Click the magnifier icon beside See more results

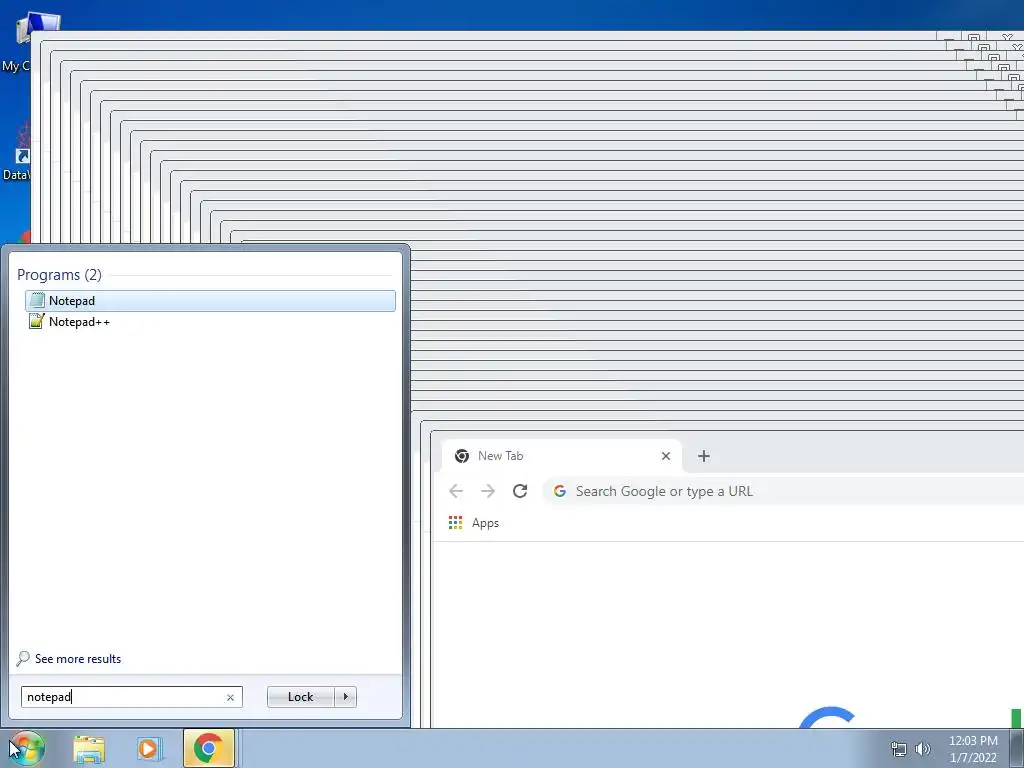(x=23, y=658)
